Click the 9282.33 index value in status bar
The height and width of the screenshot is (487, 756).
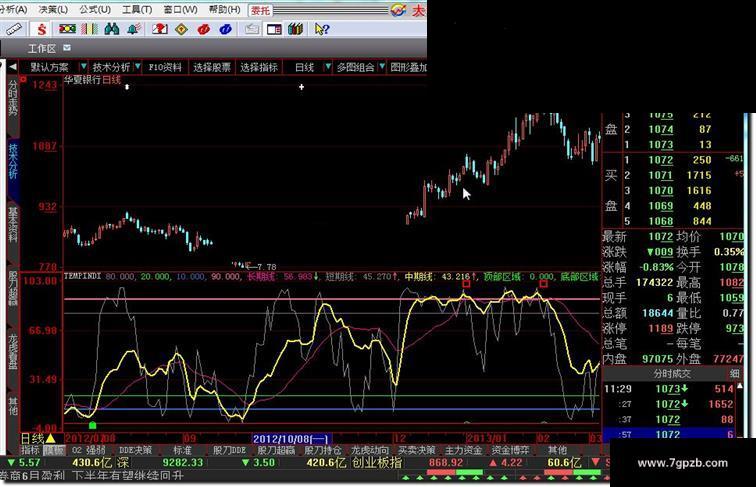(183, 463)
